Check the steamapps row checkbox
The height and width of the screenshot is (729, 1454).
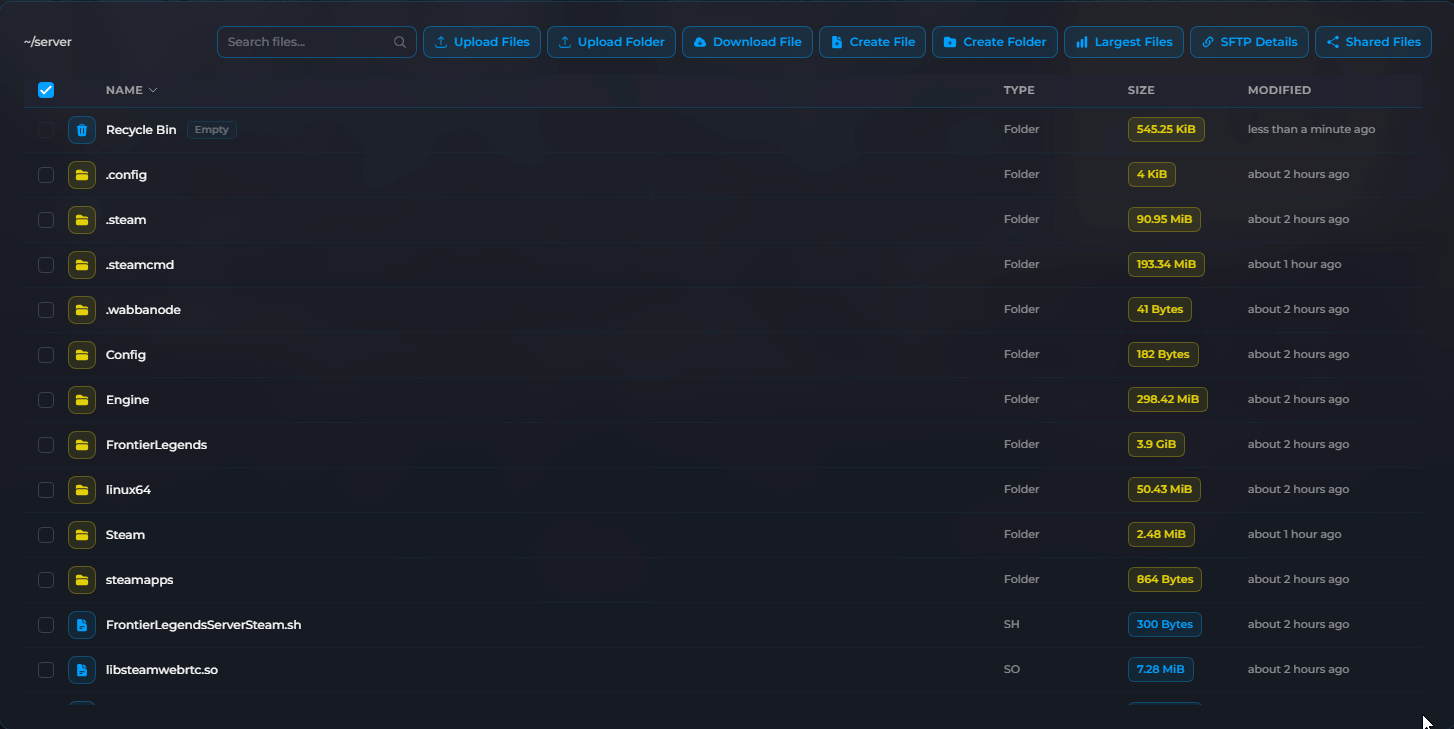click(46, 580)
